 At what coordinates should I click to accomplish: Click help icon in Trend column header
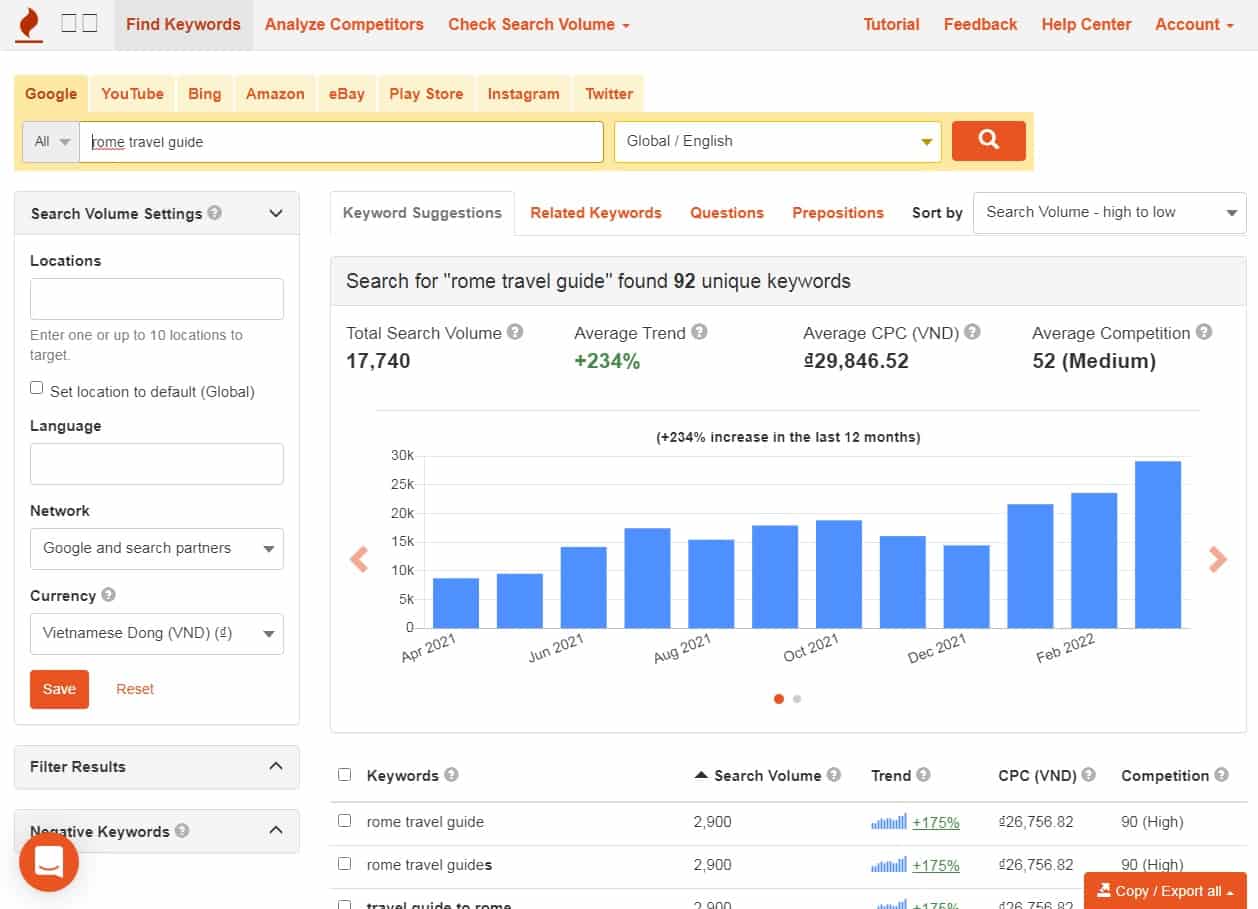(923, 775)
